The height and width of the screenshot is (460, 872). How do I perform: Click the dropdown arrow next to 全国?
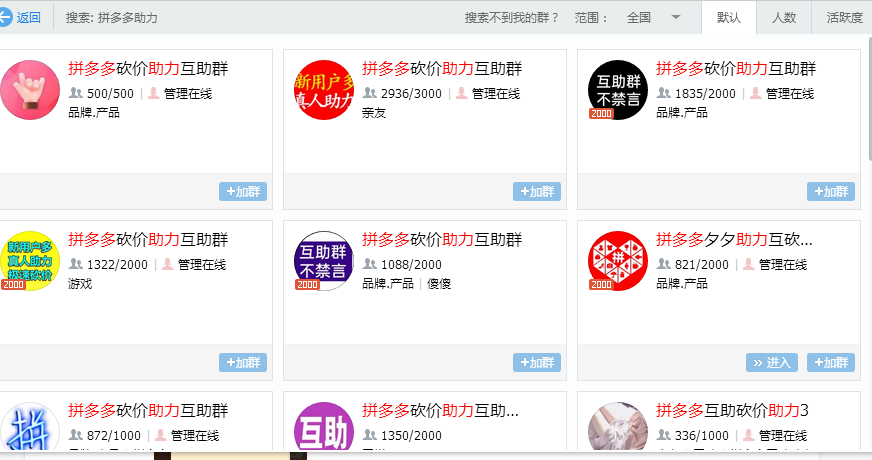(676, 17)
